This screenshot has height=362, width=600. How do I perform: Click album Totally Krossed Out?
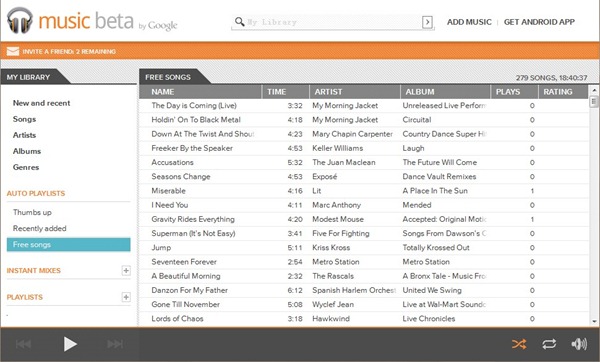click(x=436, y=248)
